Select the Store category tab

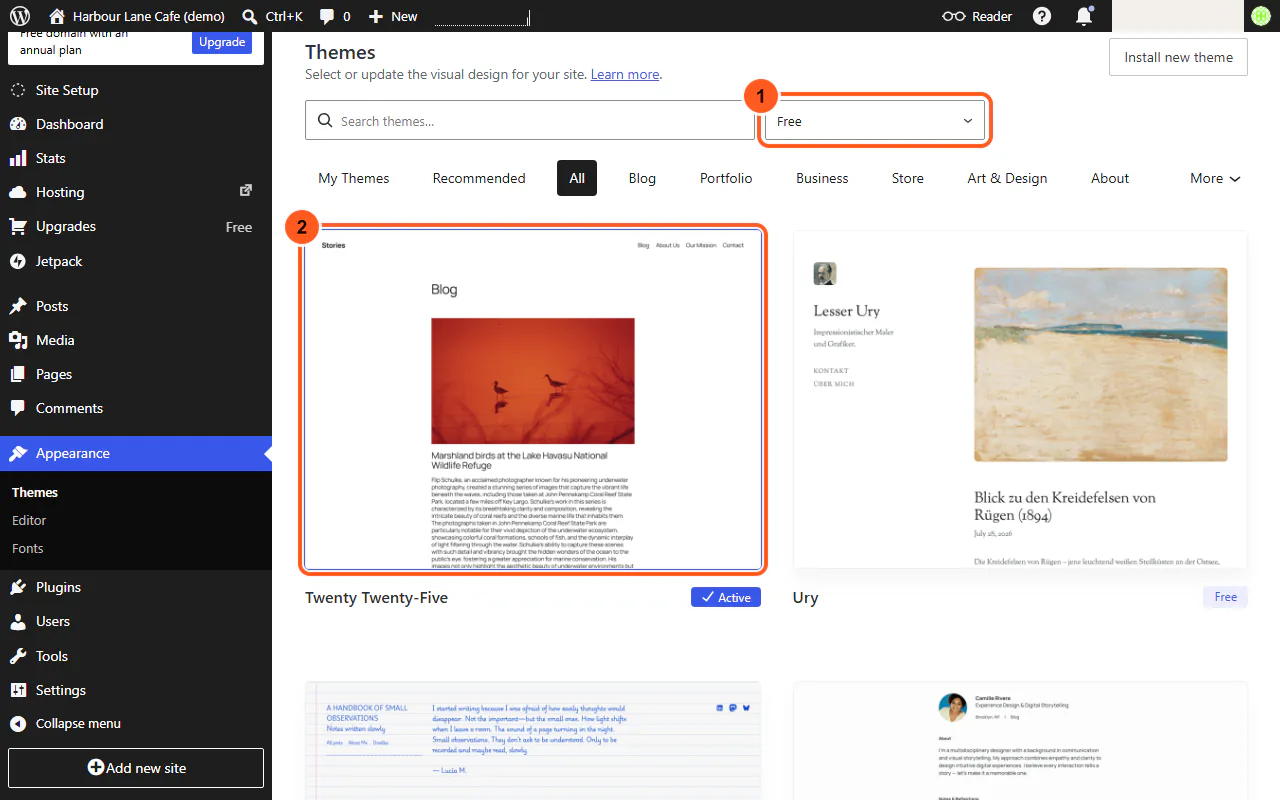[908, 178]
